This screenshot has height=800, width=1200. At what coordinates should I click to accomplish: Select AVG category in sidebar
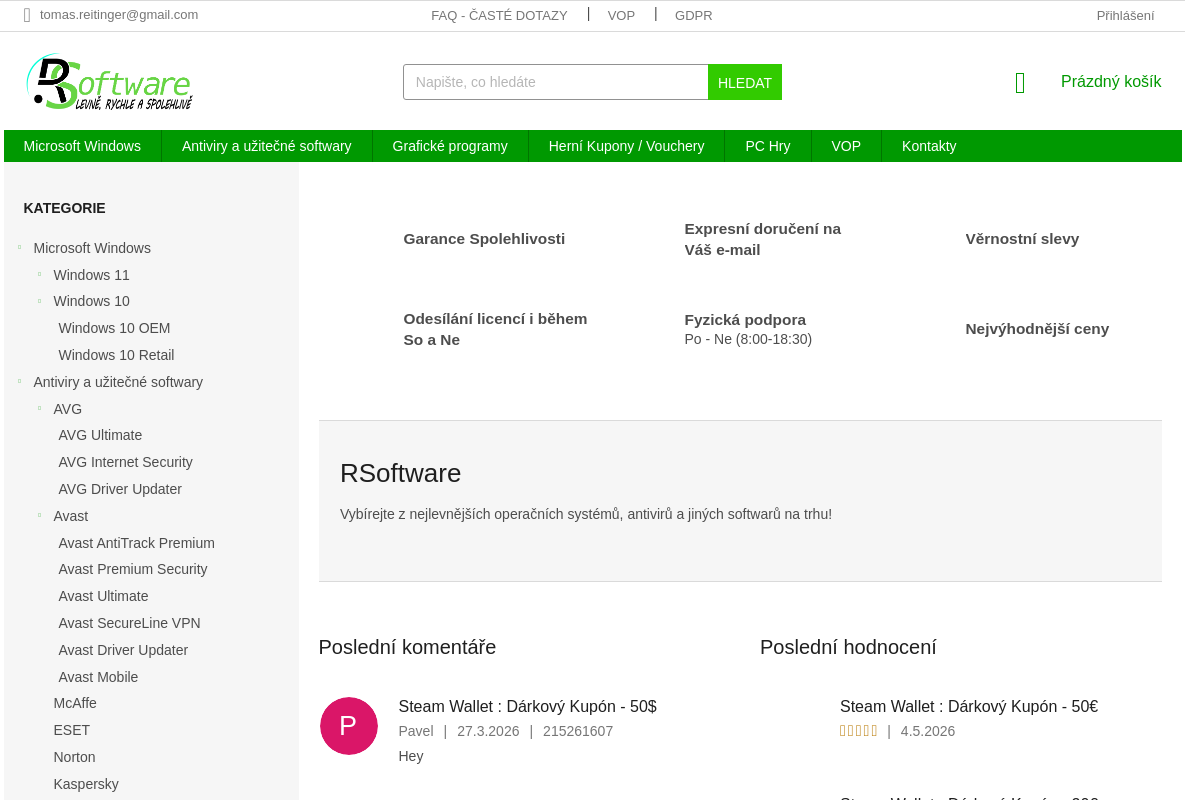coord(68,409)
